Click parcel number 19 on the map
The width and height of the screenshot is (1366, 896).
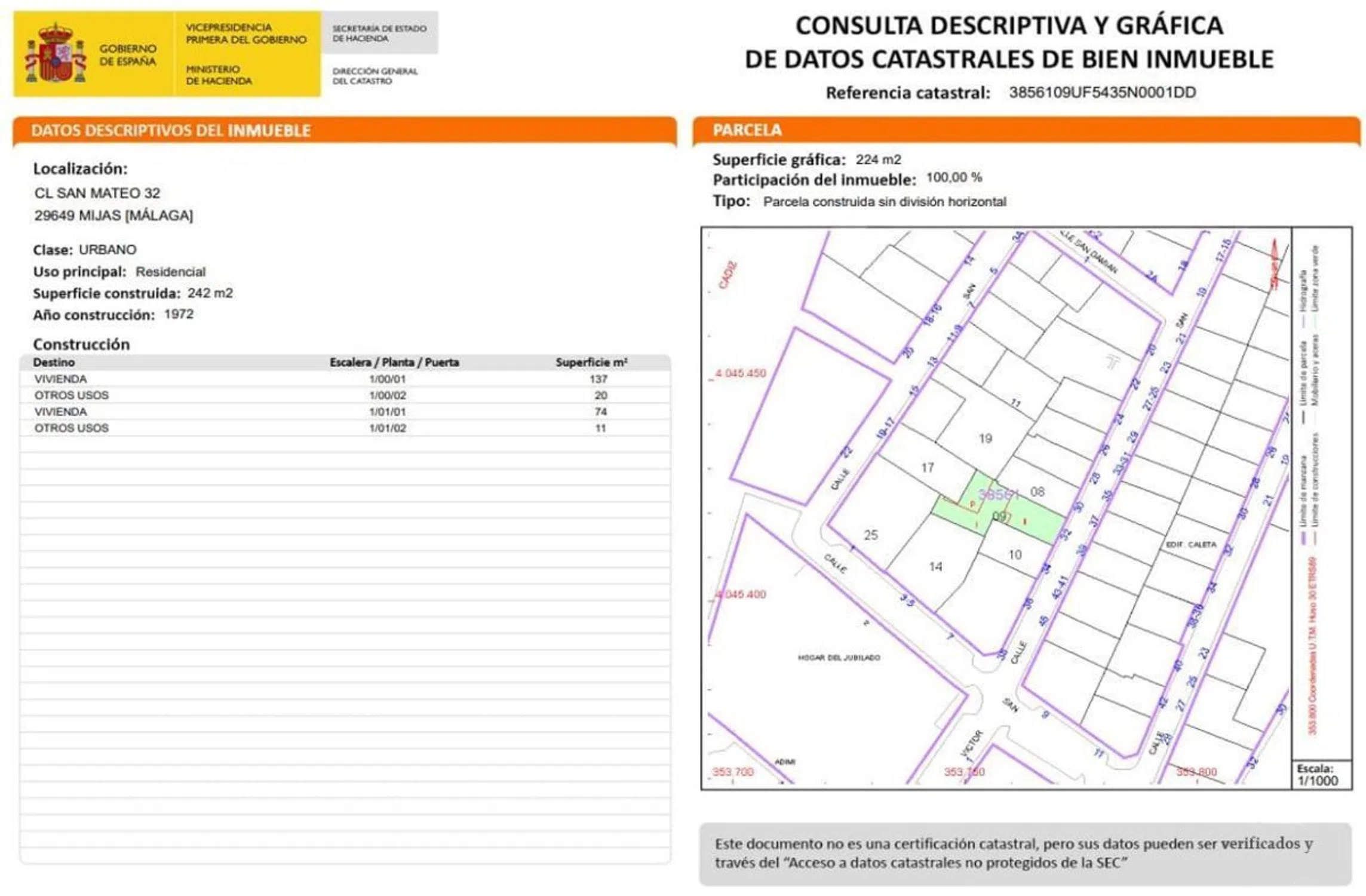pyautogui.click(x=986, y=438)
